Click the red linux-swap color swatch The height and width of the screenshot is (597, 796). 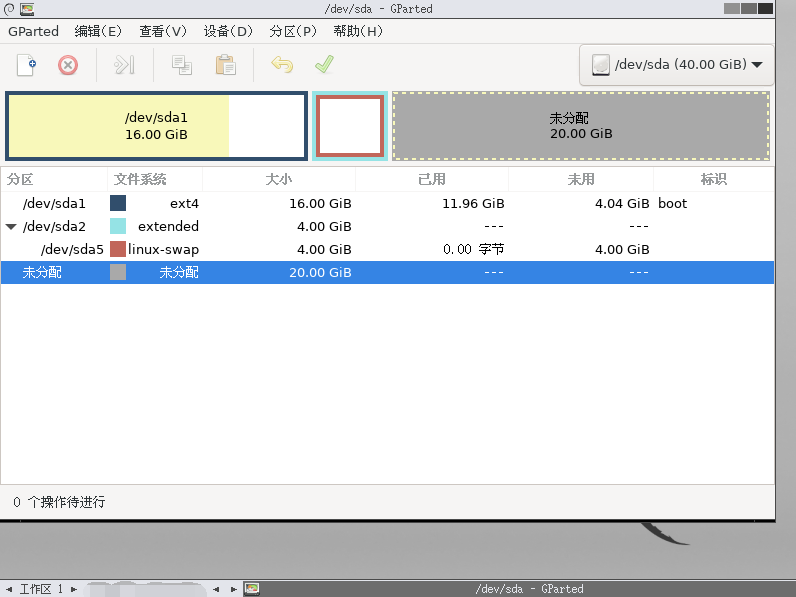[x=118, y=249]
